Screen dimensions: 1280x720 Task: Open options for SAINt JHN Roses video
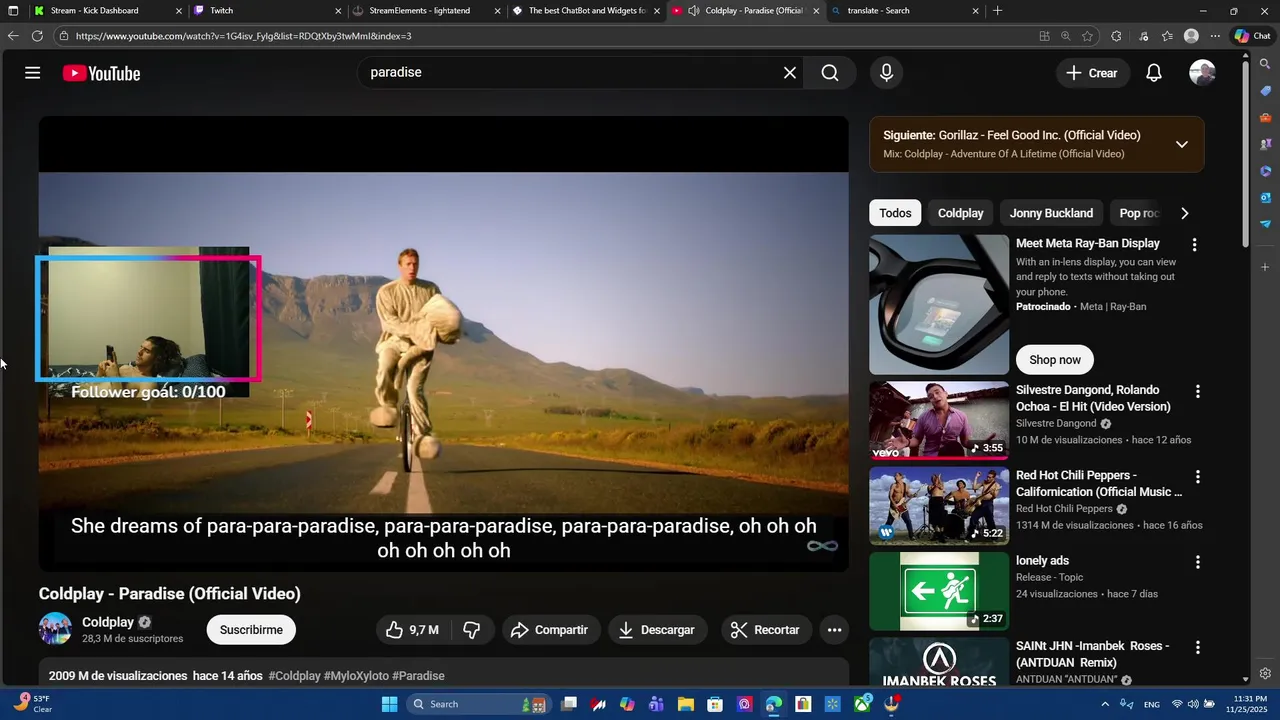coord(1197,648)
